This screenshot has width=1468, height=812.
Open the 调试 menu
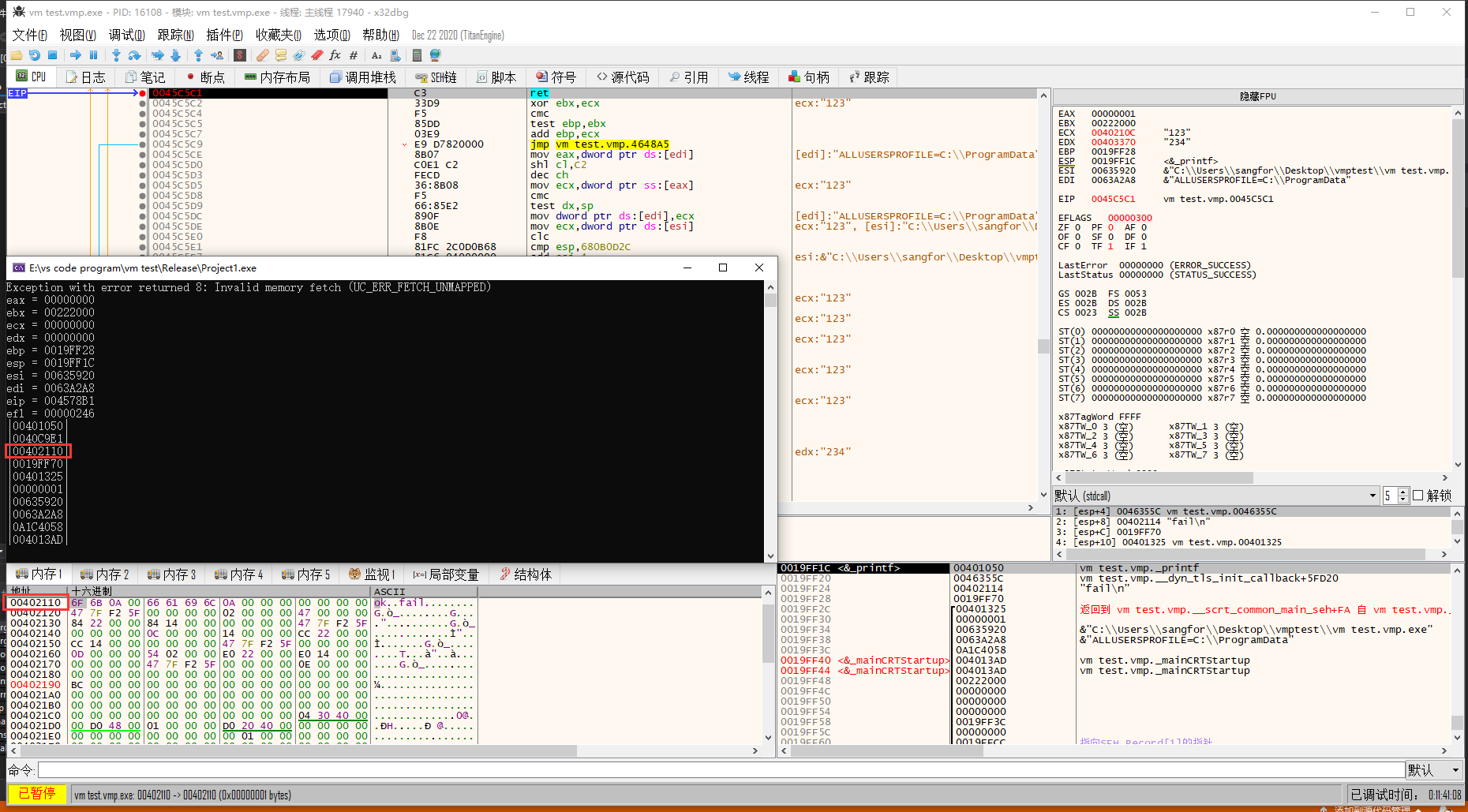126,35
